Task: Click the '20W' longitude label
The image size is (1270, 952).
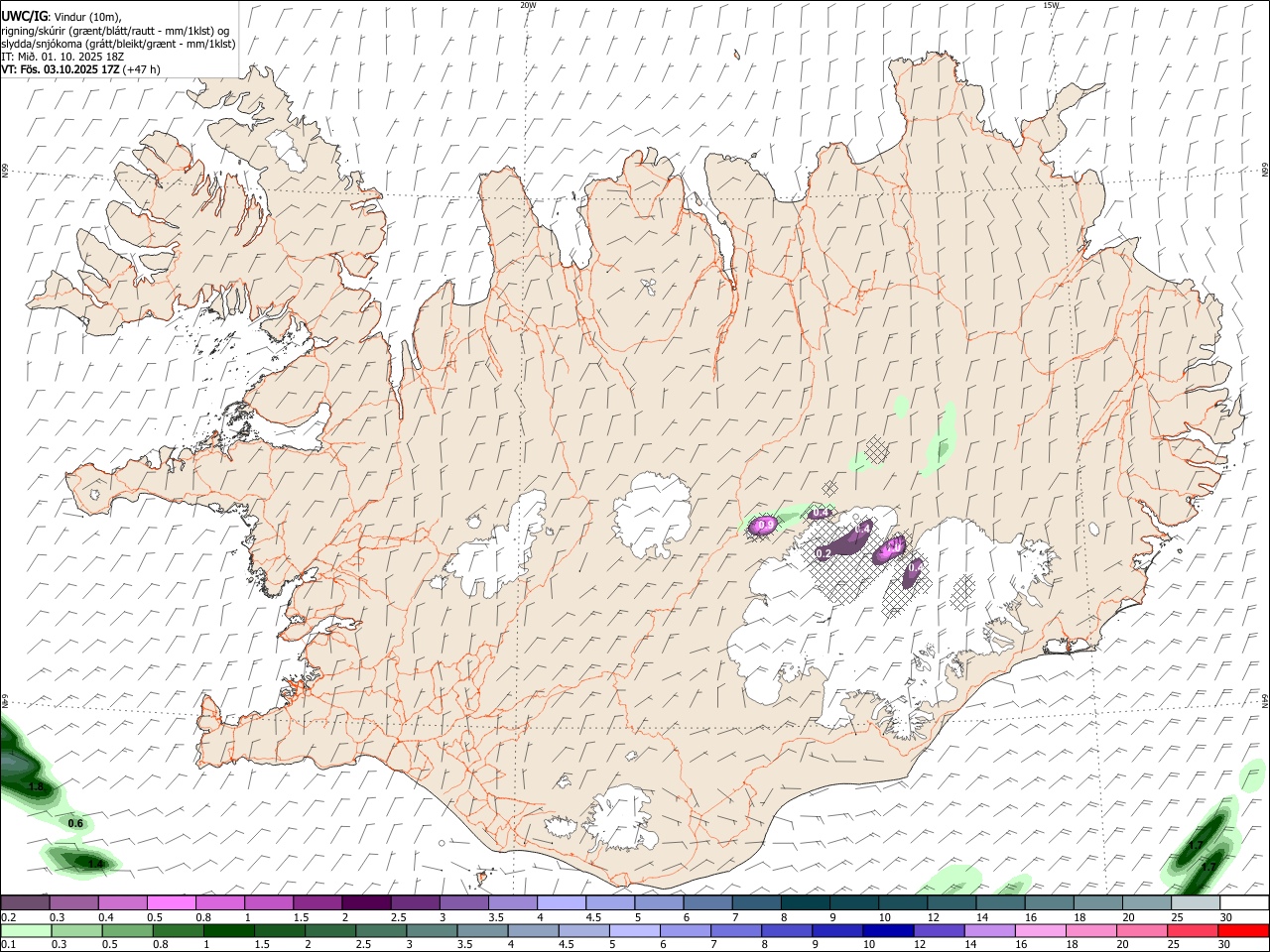Action: [528, 5]
